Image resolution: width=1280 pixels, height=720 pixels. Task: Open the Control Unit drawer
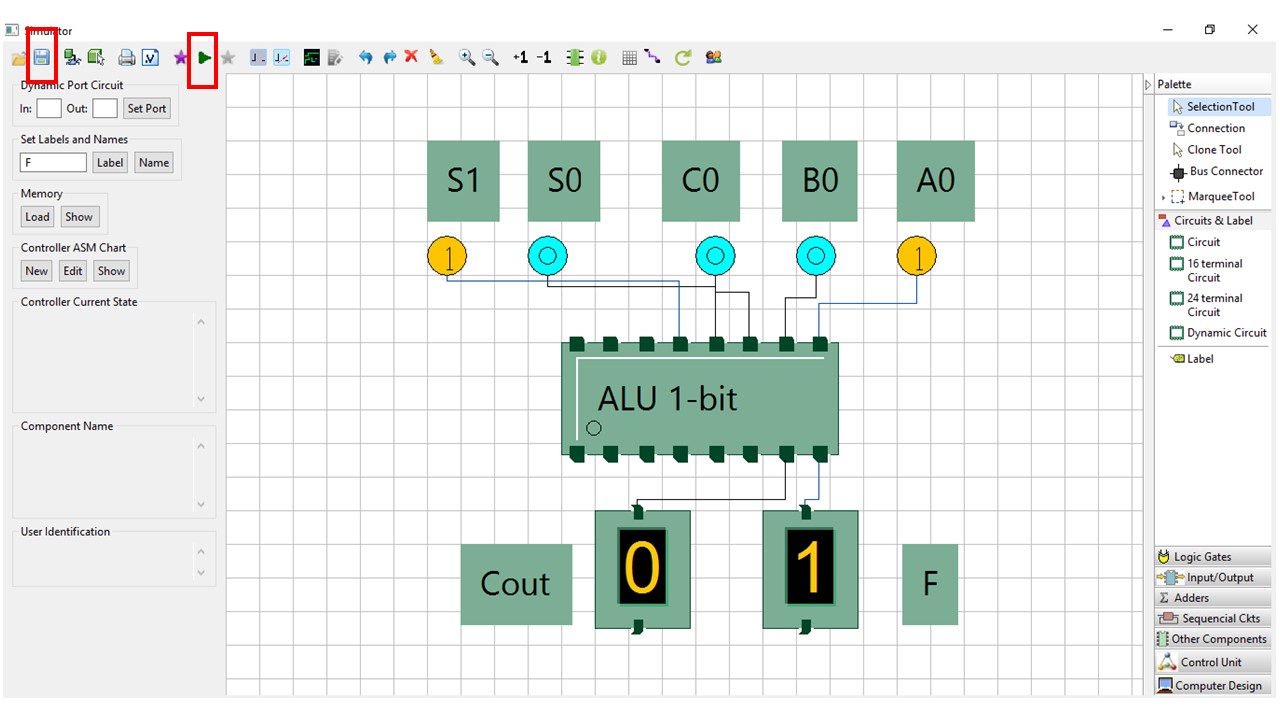point(1213,662)
